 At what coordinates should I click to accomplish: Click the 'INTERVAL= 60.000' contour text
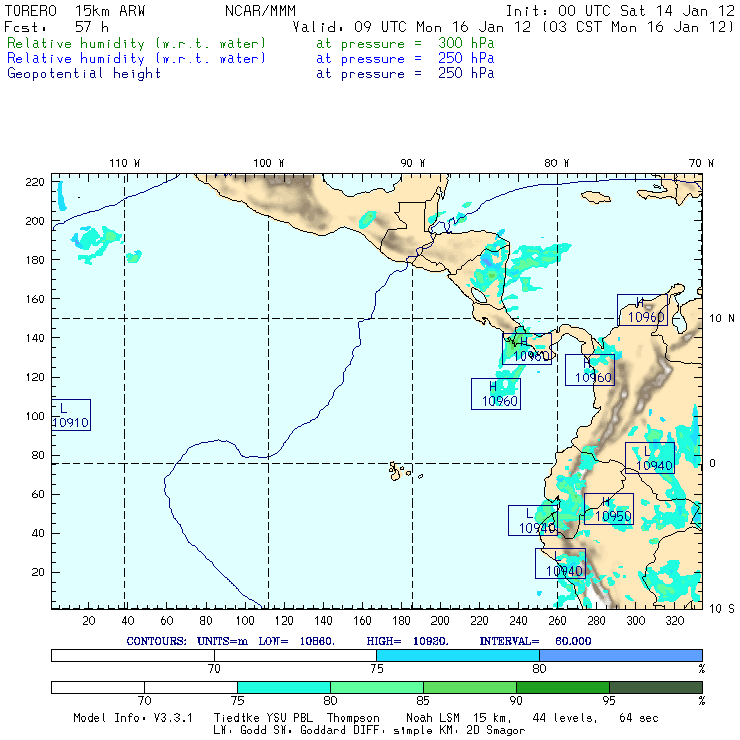[x=536, y=641]
